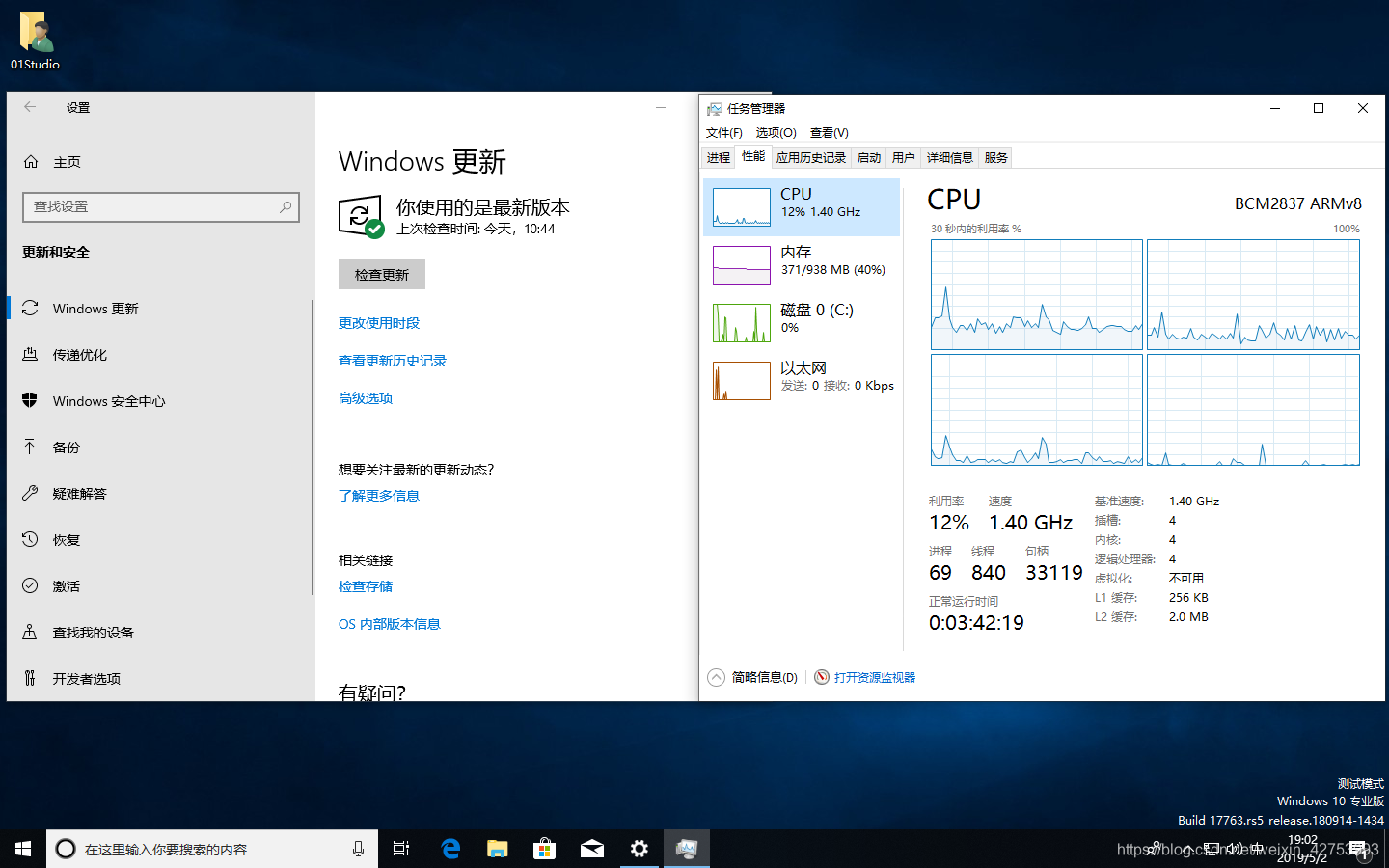Click the 0:03:42:19 uptime value
Screen dimensions: 1389x868
pos(976,623)
